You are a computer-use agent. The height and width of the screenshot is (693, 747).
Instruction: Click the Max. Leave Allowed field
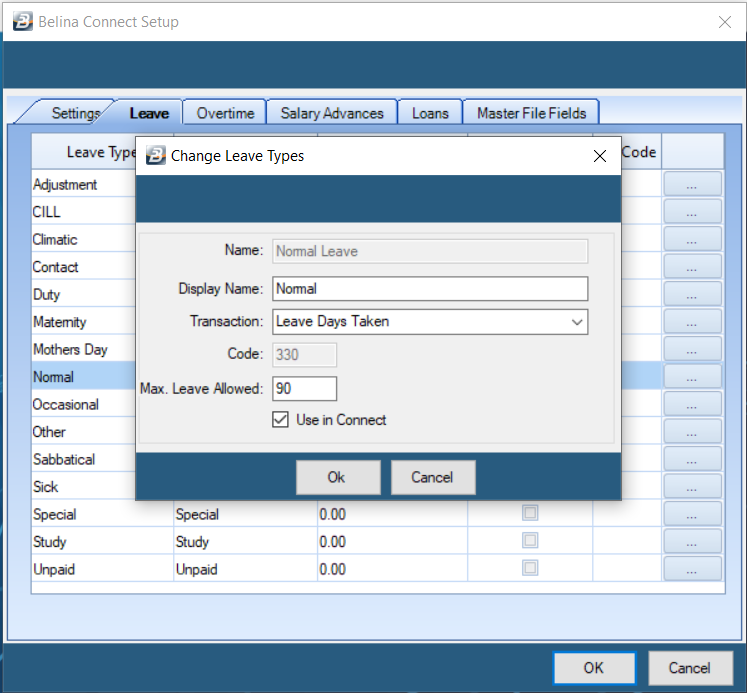tap(304, 389)
